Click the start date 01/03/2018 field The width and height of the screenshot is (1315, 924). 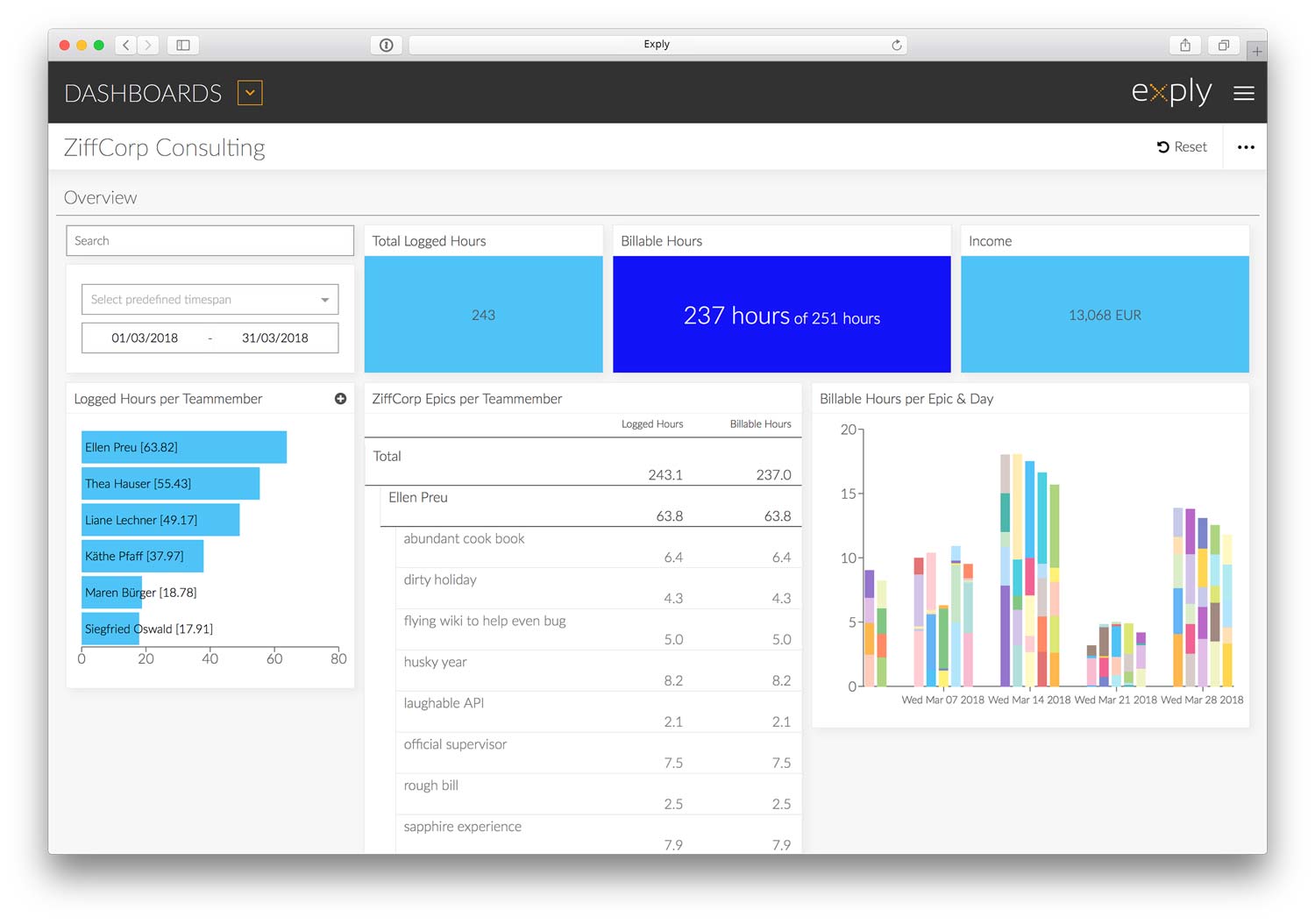(x=145, y=338)
